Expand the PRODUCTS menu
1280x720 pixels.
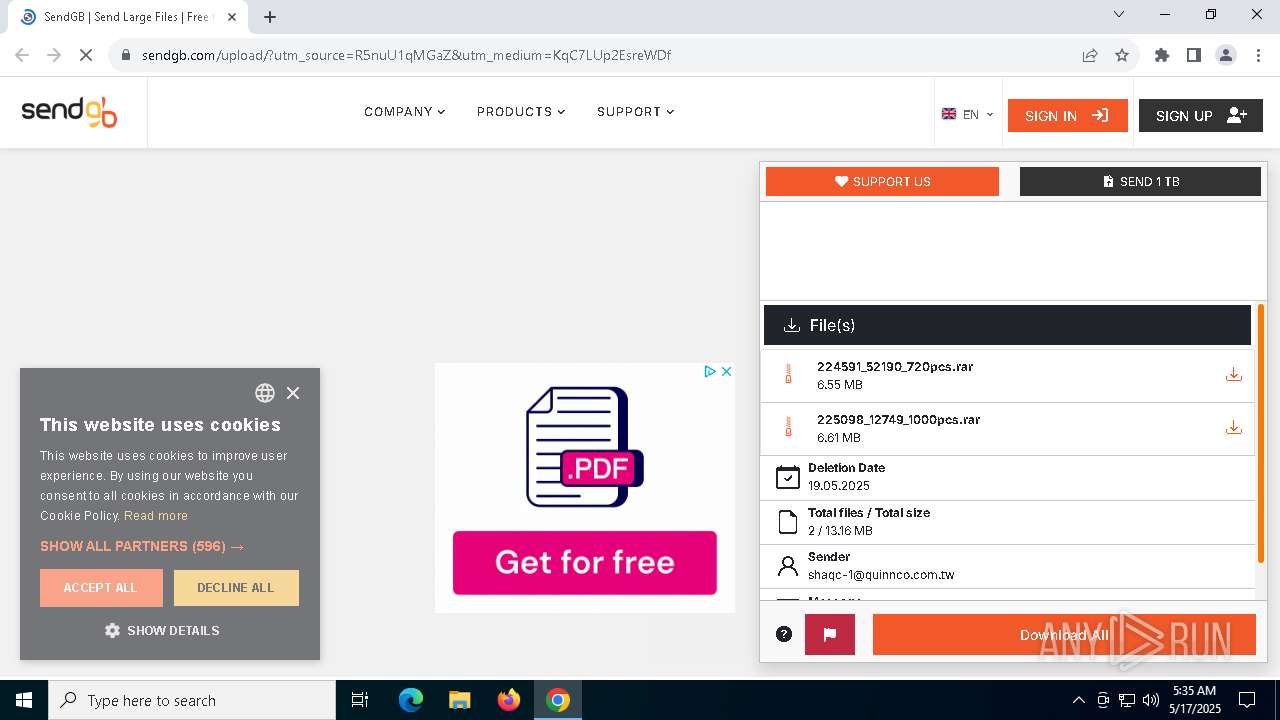(x=521, y=112)
